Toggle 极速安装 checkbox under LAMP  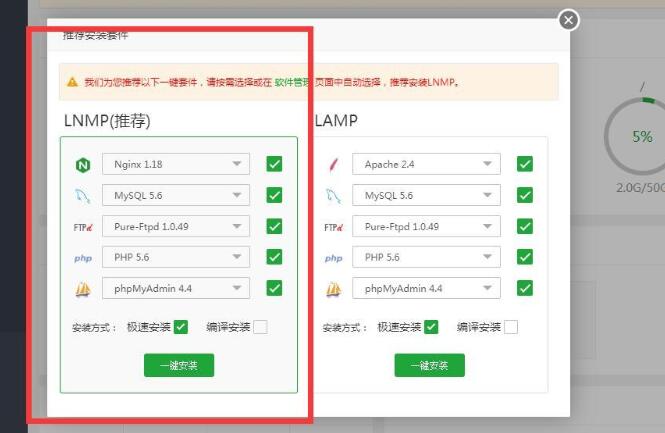(x=431, y=327)
